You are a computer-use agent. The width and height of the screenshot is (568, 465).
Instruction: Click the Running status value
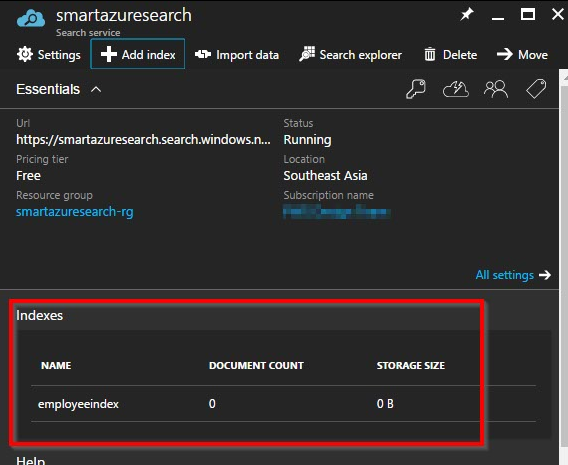click(x=307, y=140)
